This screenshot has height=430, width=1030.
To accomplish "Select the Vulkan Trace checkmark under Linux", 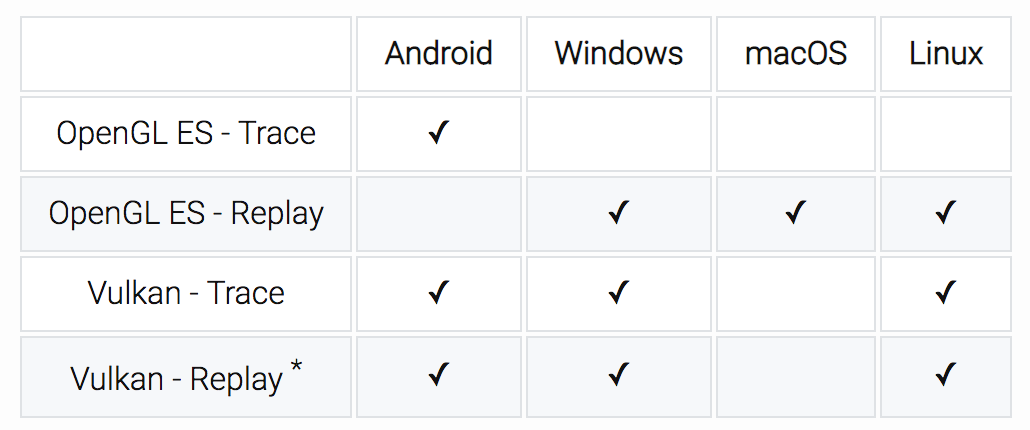I will tap(945, 293).
